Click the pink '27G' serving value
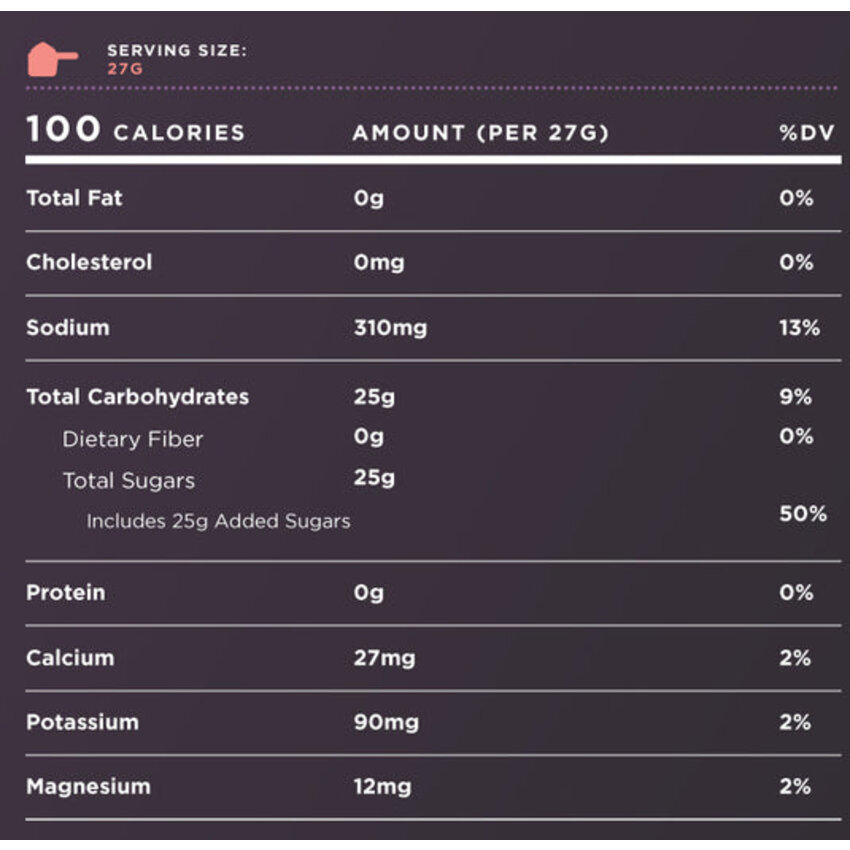Image resolution: width=850 pixels, height=850 pixels. click(x=125, y=69)
